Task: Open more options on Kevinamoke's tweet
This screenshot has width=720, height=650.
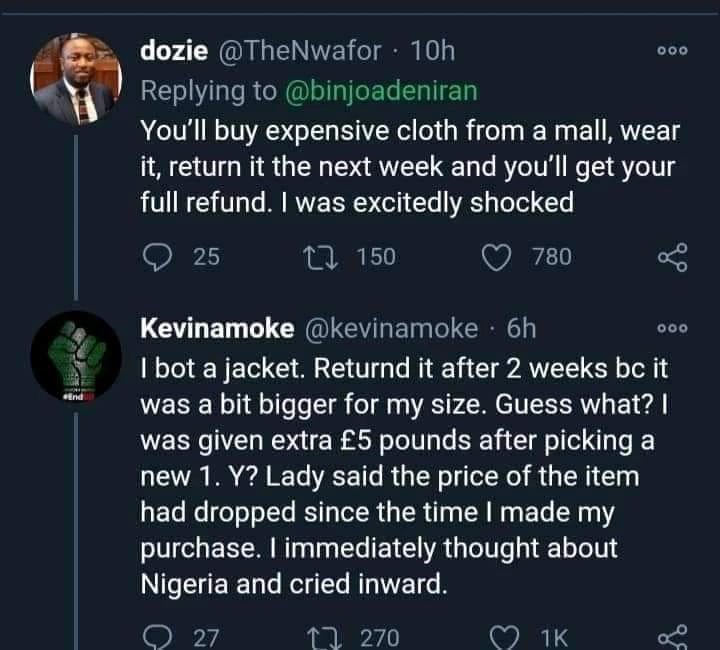Action: coord(673,330)
